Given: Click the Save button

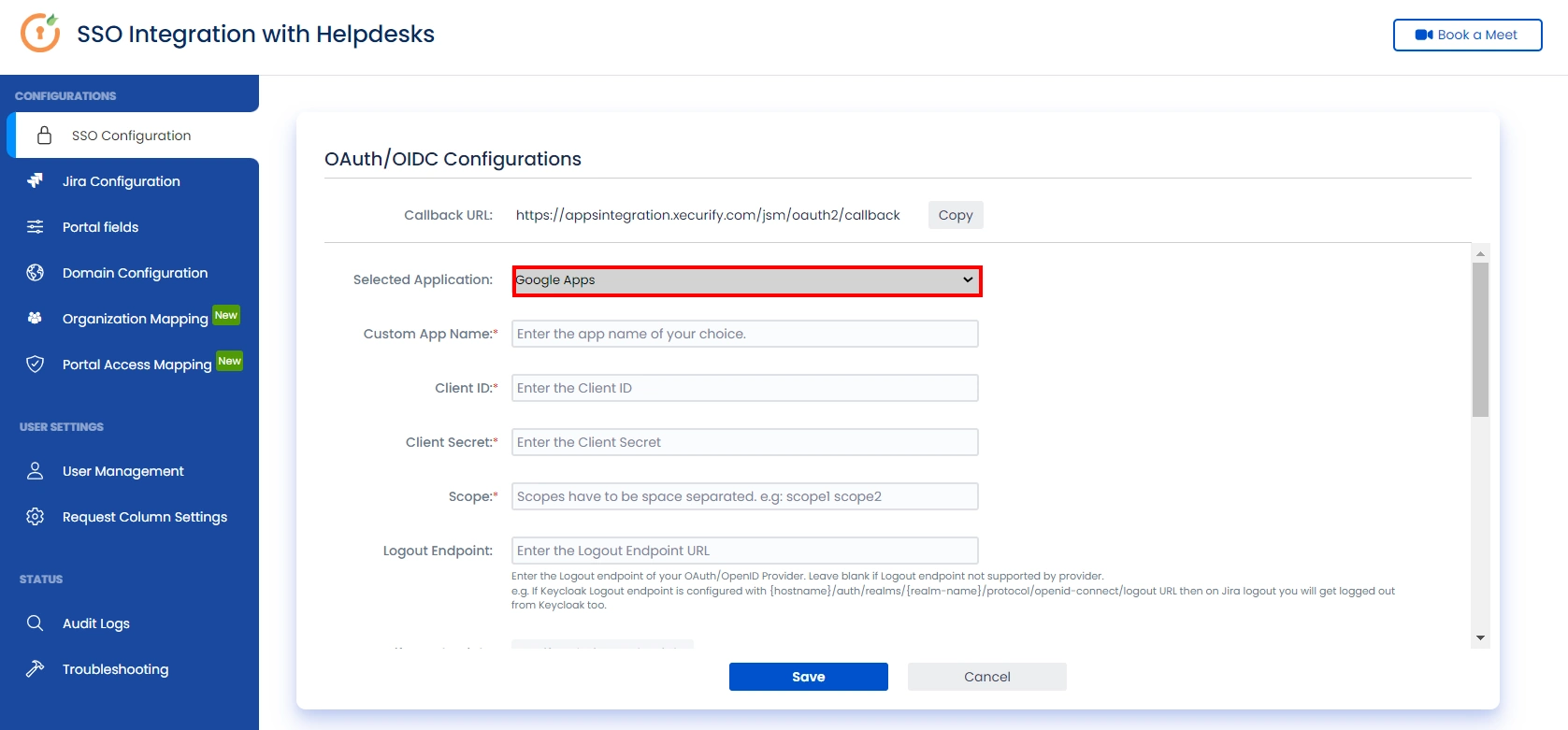Looking at the screenshot, I should (x=809, y=677).
